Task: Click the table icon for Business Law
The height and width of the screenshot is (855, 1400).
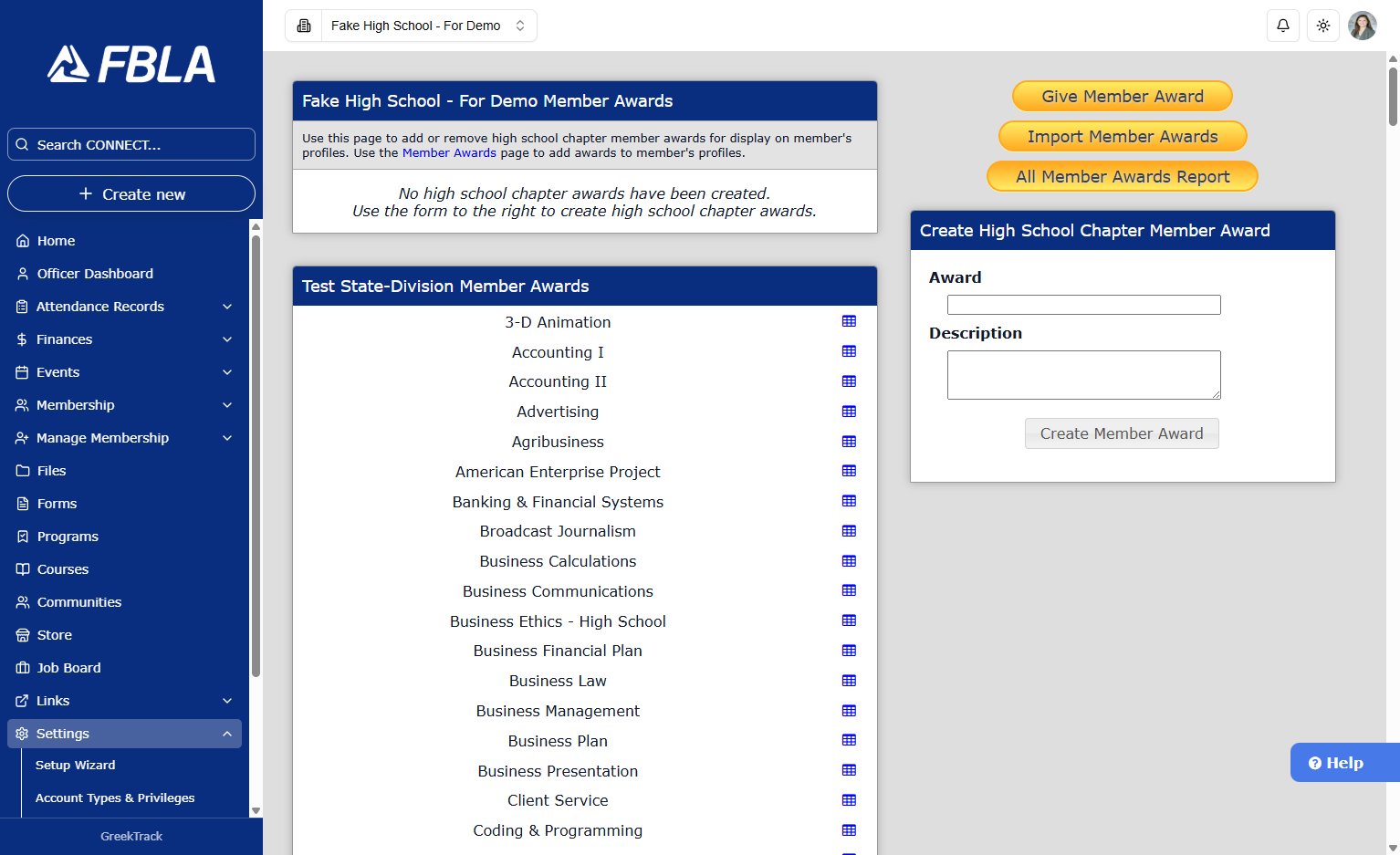Action: click(x=849, y=681)
